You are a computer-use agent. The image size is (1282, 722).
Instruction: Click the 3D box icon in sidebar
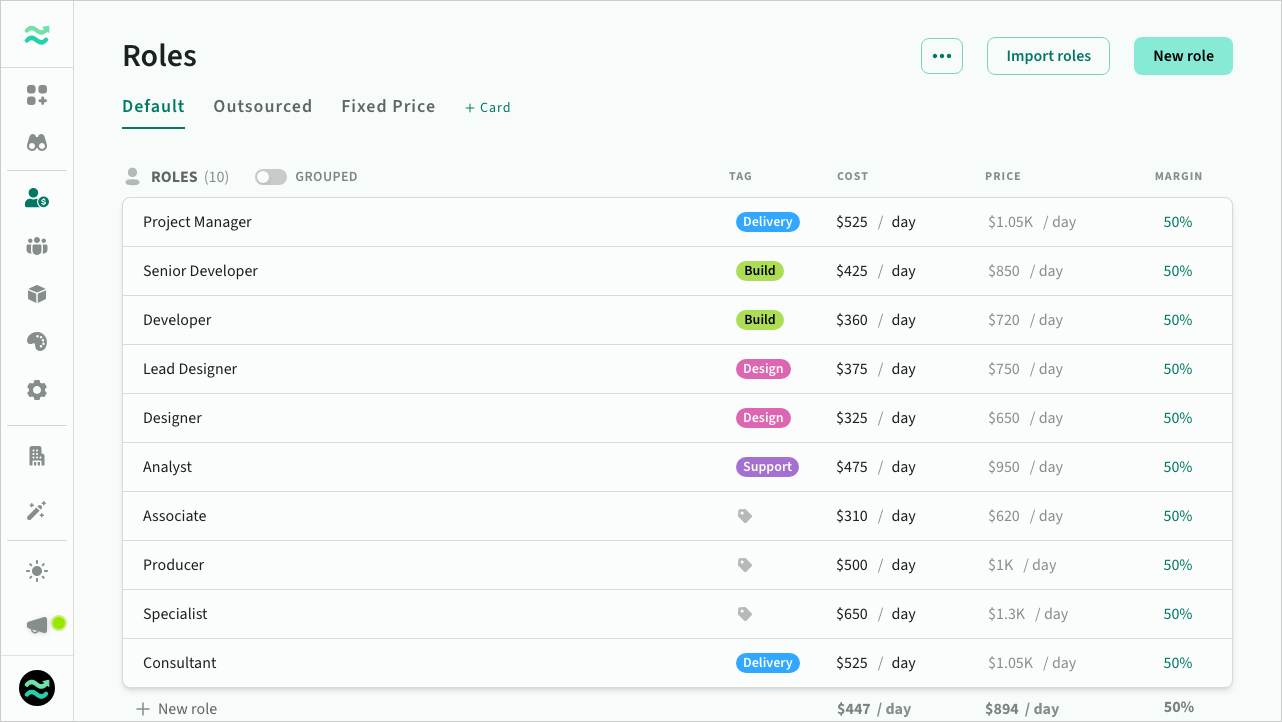(37, 294)
